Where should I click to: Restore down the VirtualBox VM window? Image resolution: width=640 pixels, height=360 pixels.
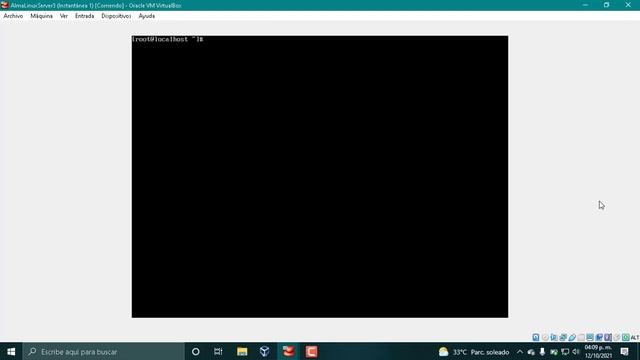(x=607, y=5)
